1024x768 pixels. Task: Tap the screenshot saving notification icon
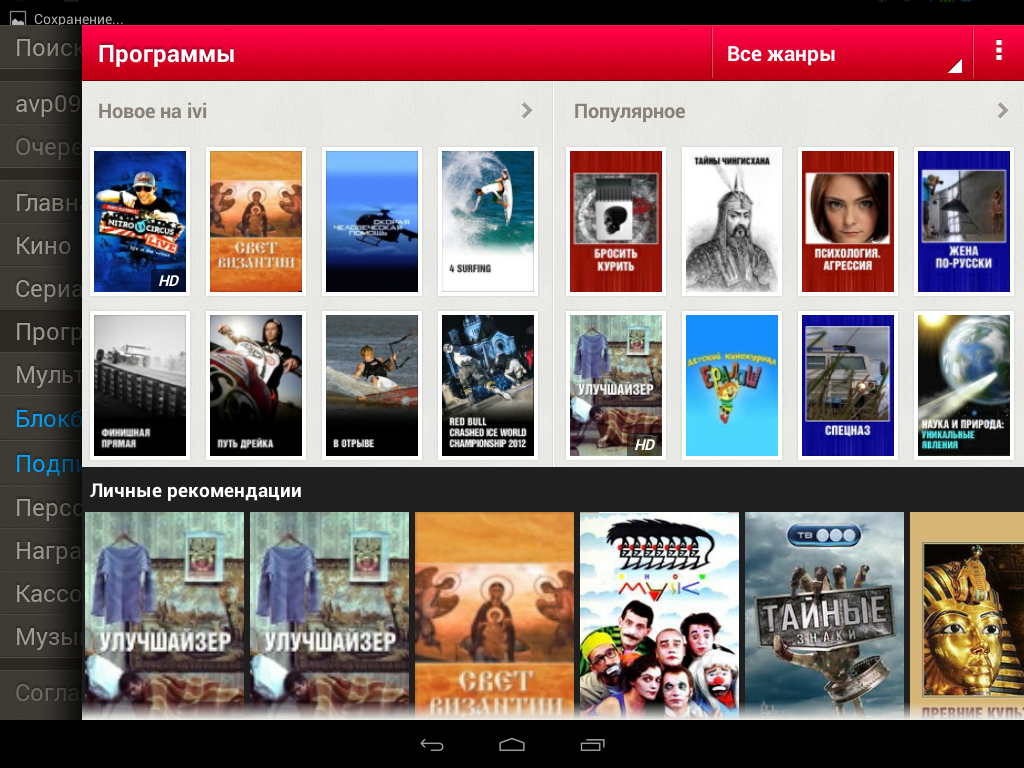click(x=17, y=18)
